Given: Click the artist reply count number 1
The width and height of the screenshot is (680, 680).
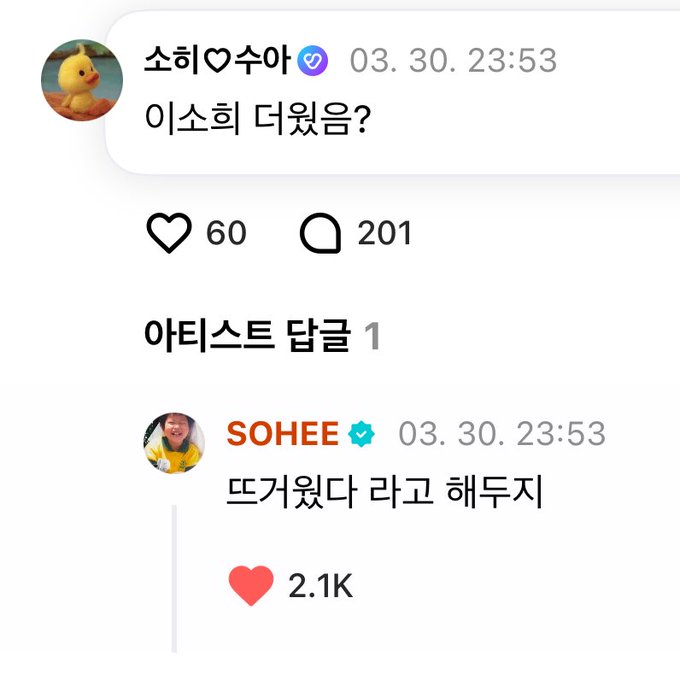Looking at the screenshot, I should coord(372,337).
